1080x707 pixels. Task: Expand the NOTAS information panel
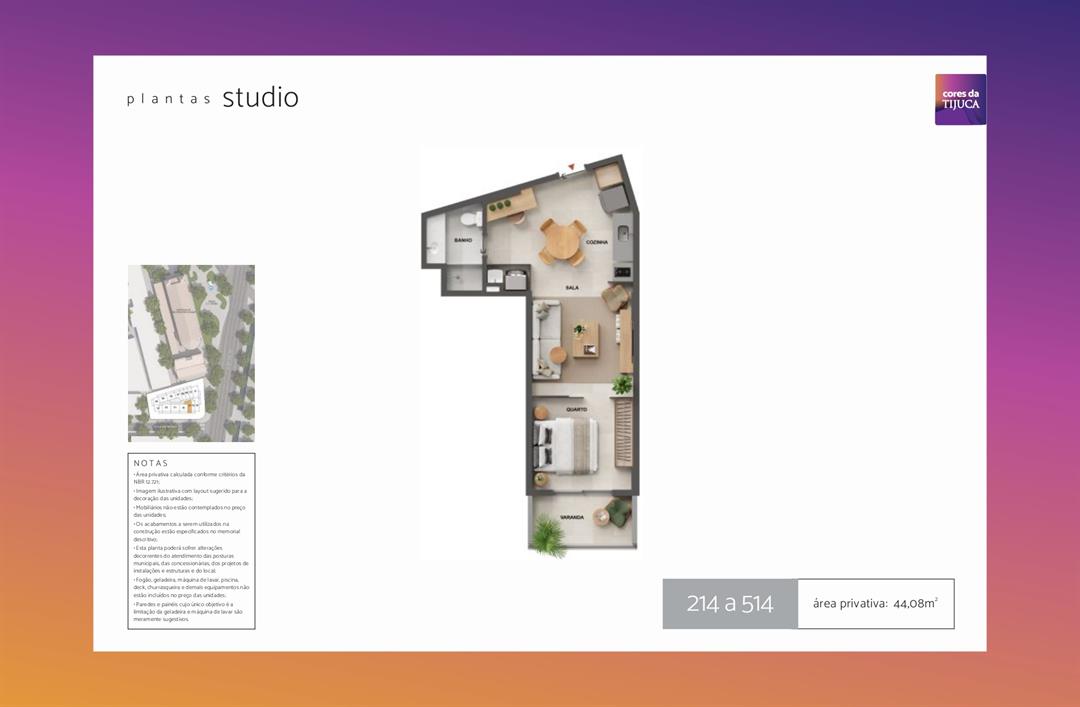[x=191, y=542]
